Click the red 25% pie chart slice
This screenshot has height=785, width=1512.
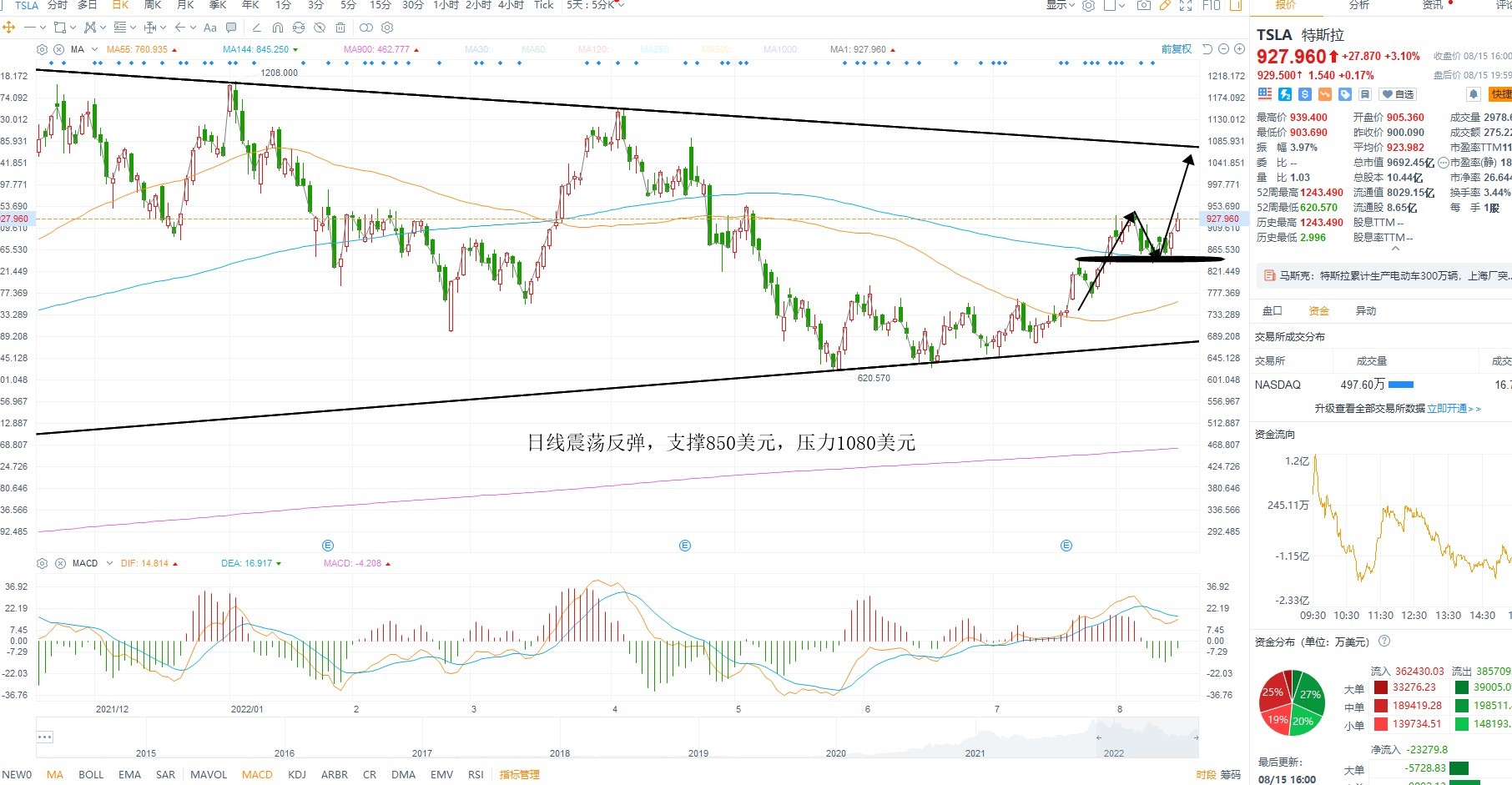[x=1274, y=691]
